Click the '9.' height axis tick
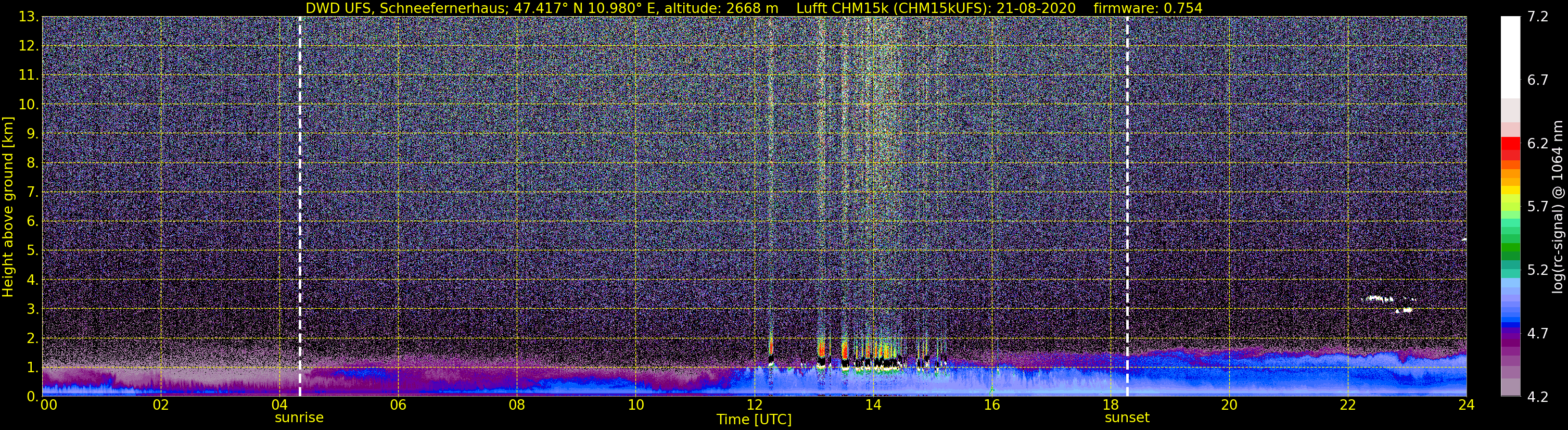The image size is (1568, 430). pos(32,133)
